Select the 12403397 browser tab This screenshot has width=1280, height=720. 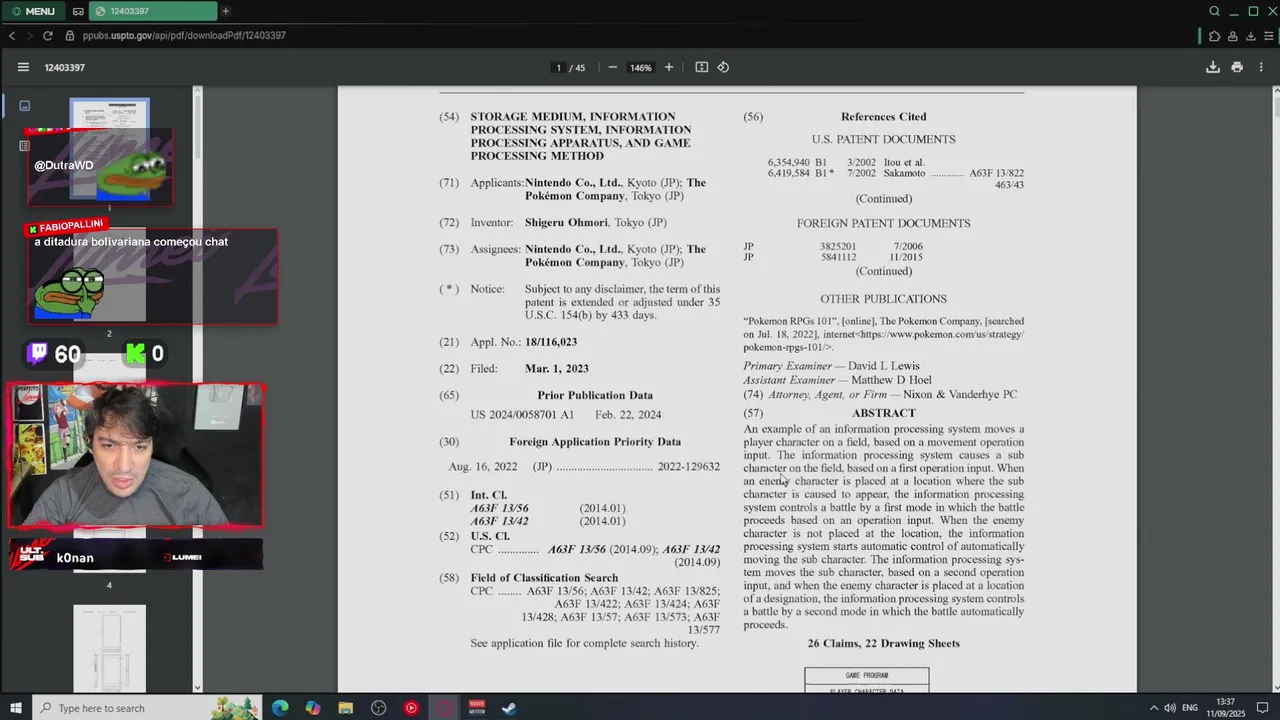coord(153,11)
